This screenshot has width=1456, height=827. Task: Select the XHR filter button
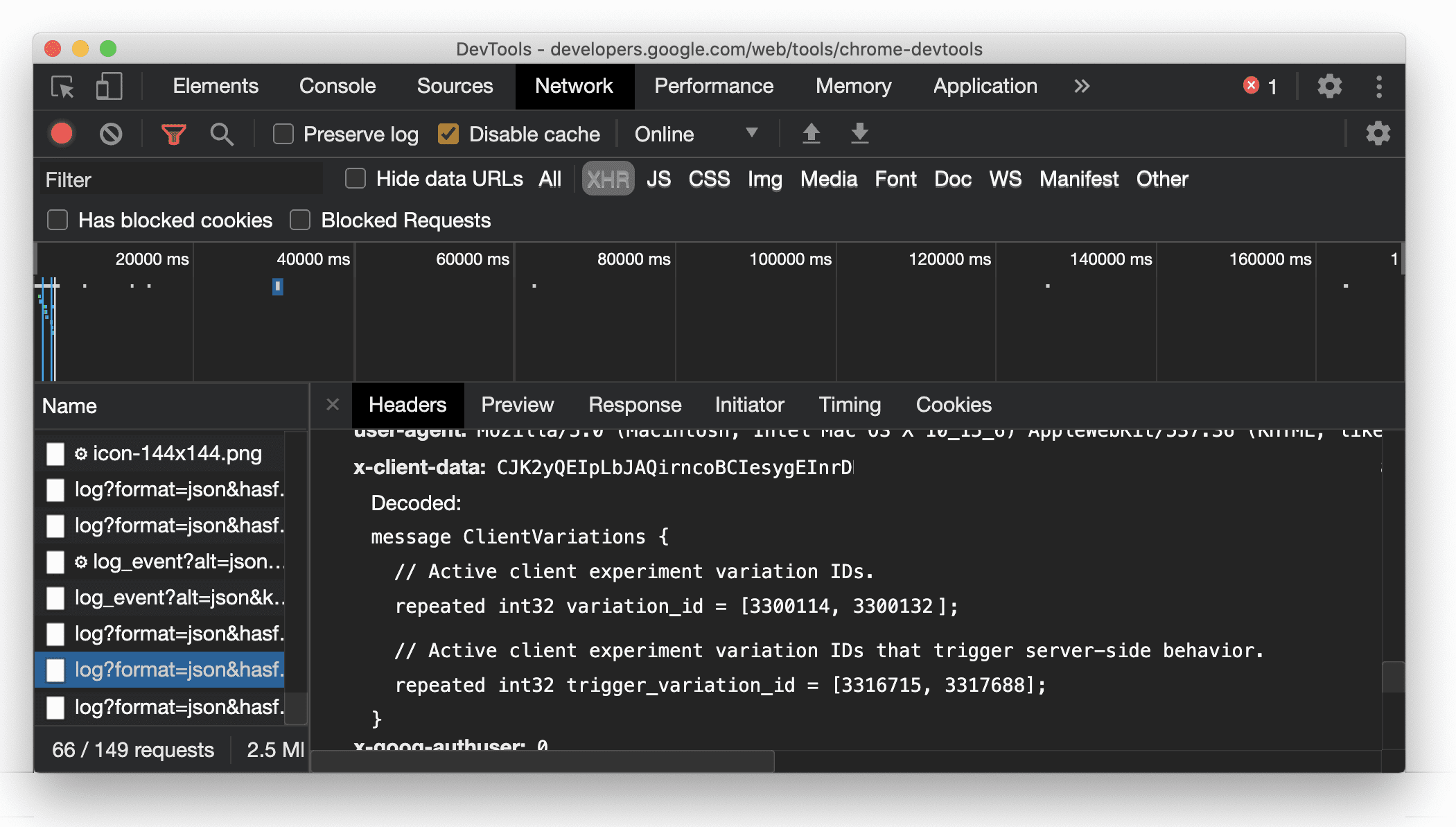coord(608,178)
